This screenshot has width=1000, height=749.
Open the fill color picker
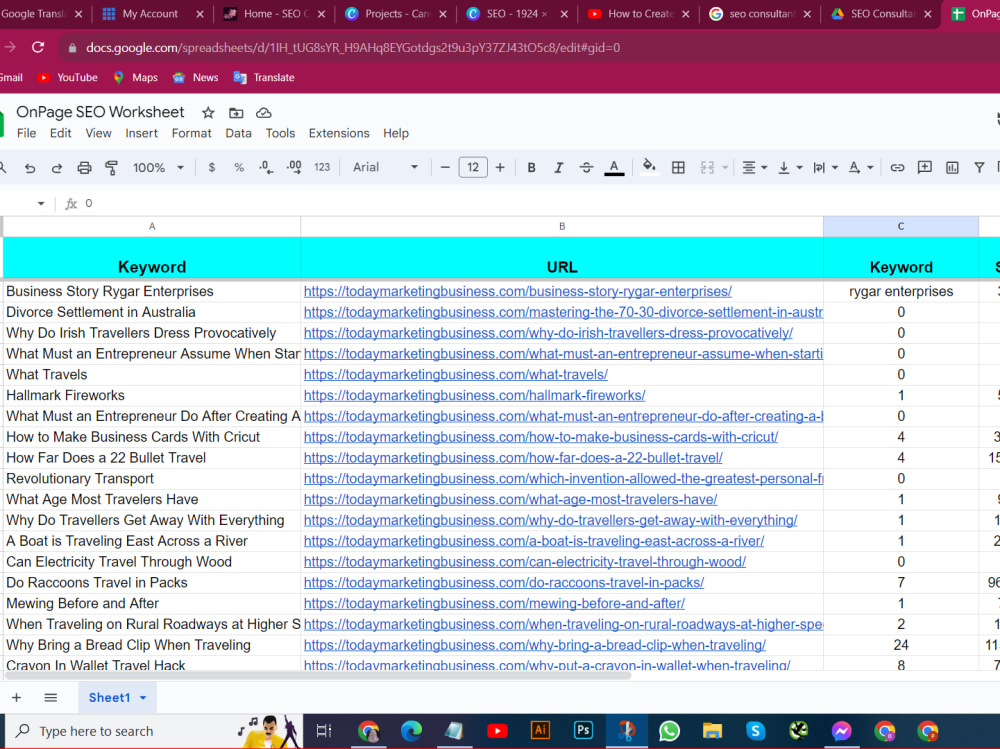(649, 167)
